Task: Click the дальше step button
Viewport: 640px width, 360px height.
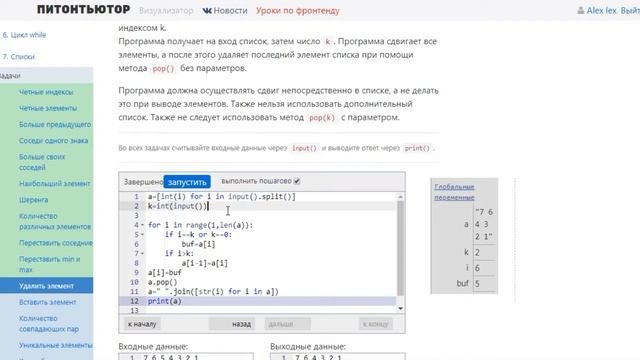Action: (287, 324)
